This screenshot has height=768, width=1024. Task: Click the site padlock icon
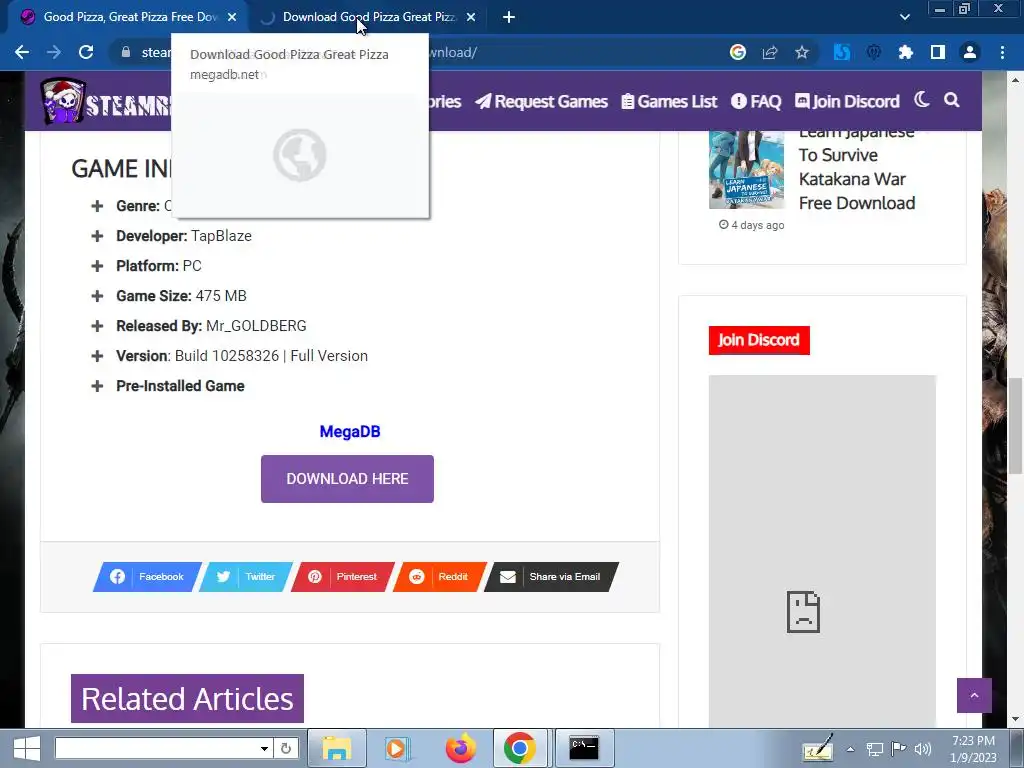[x=125, y=52]
